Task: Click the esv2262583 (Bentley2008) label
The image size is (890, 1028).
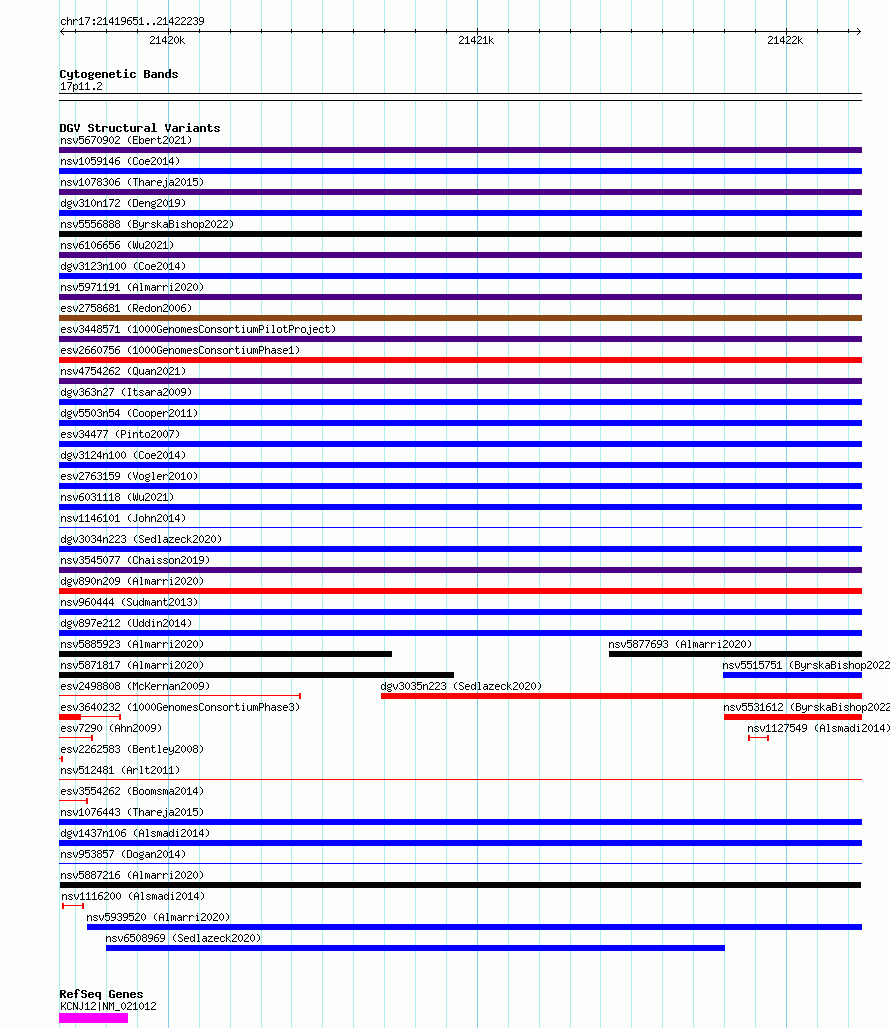Action: click(132, 749)
